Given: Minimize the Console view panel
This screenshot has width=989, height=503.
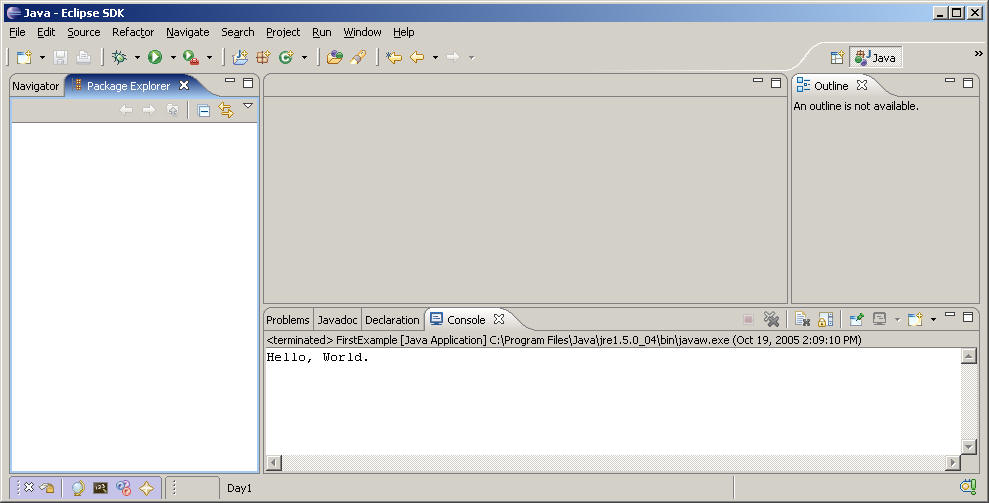Looking at the screenshot, I should tap(949, 314).
